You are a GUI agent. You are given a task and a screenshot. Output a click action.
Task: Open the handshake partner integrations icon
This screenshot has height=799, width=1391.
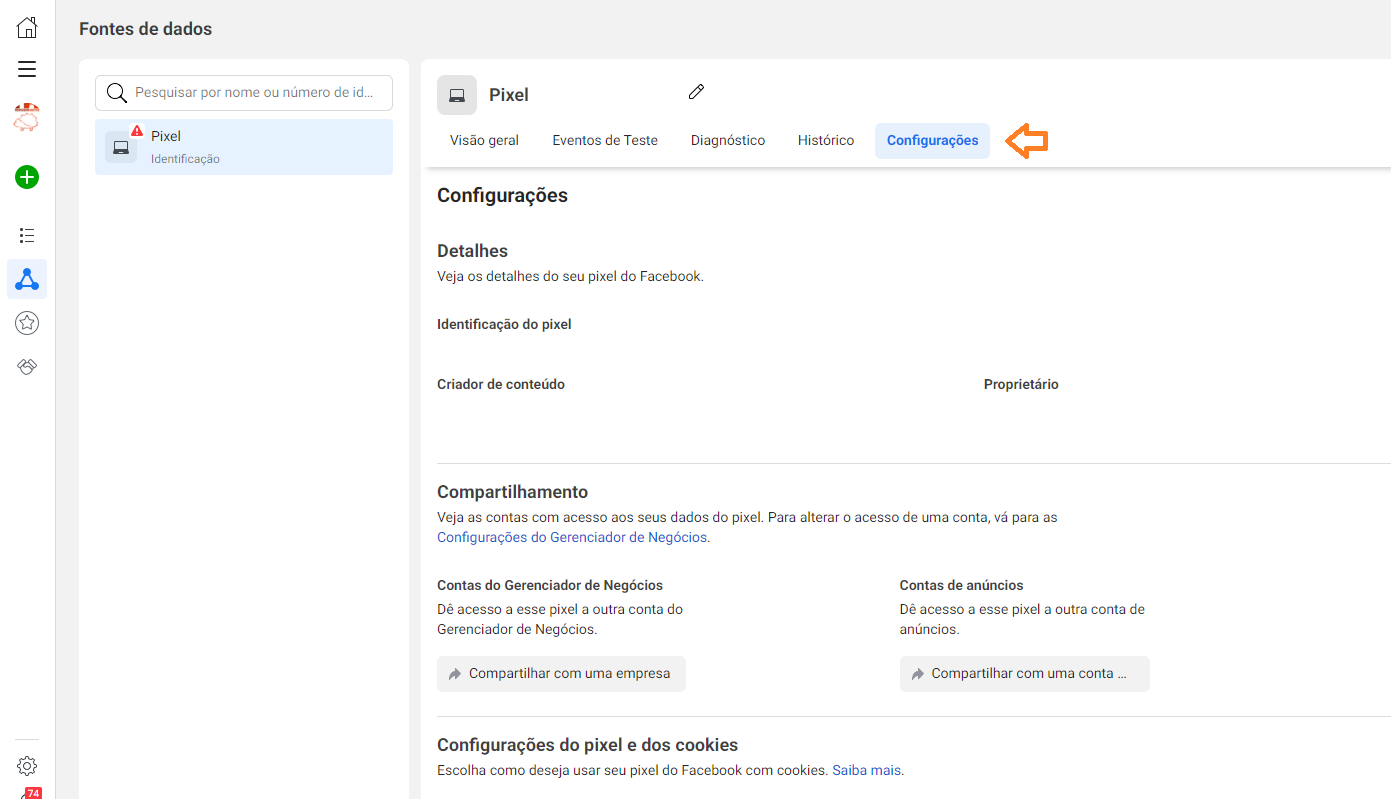click(27, 367)
